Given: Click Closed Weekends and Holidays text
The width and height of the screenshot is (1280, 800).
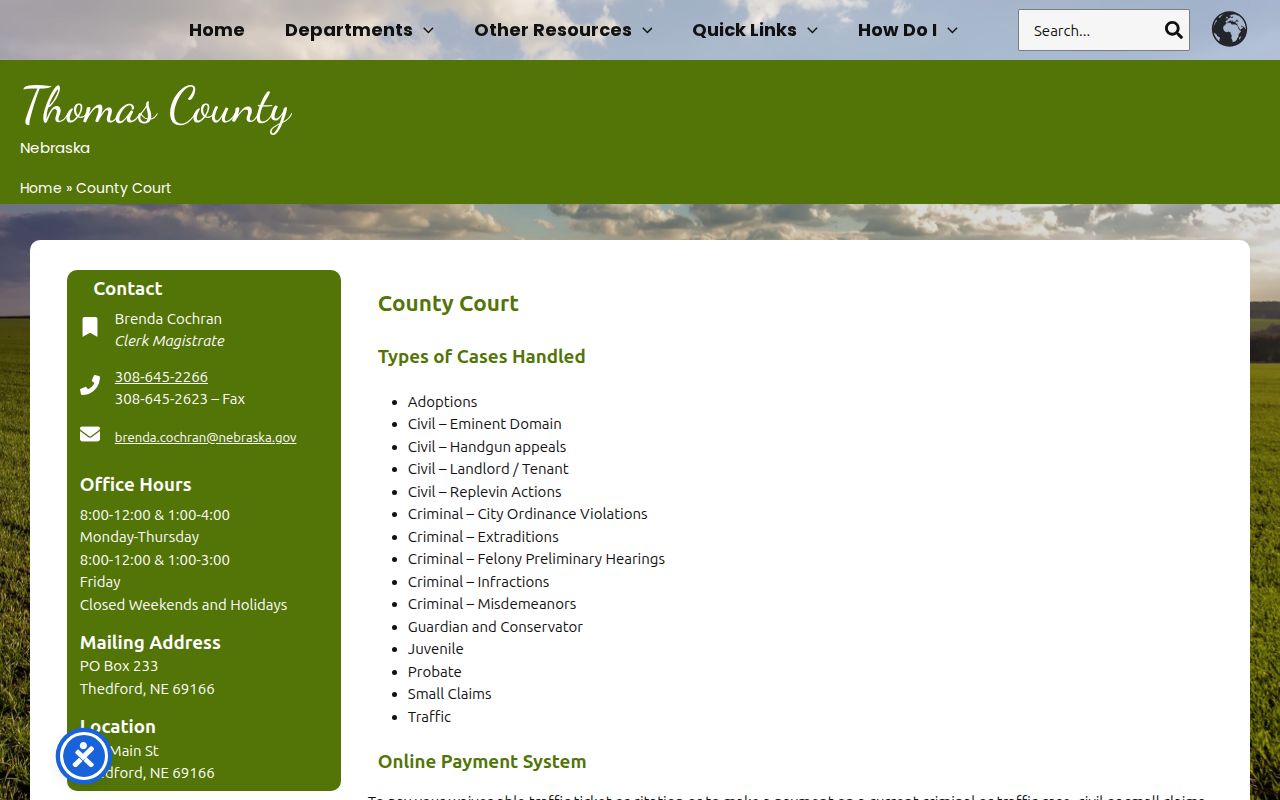Looking at the screenshot, I should pyautogui.click(x=183, y=605).
